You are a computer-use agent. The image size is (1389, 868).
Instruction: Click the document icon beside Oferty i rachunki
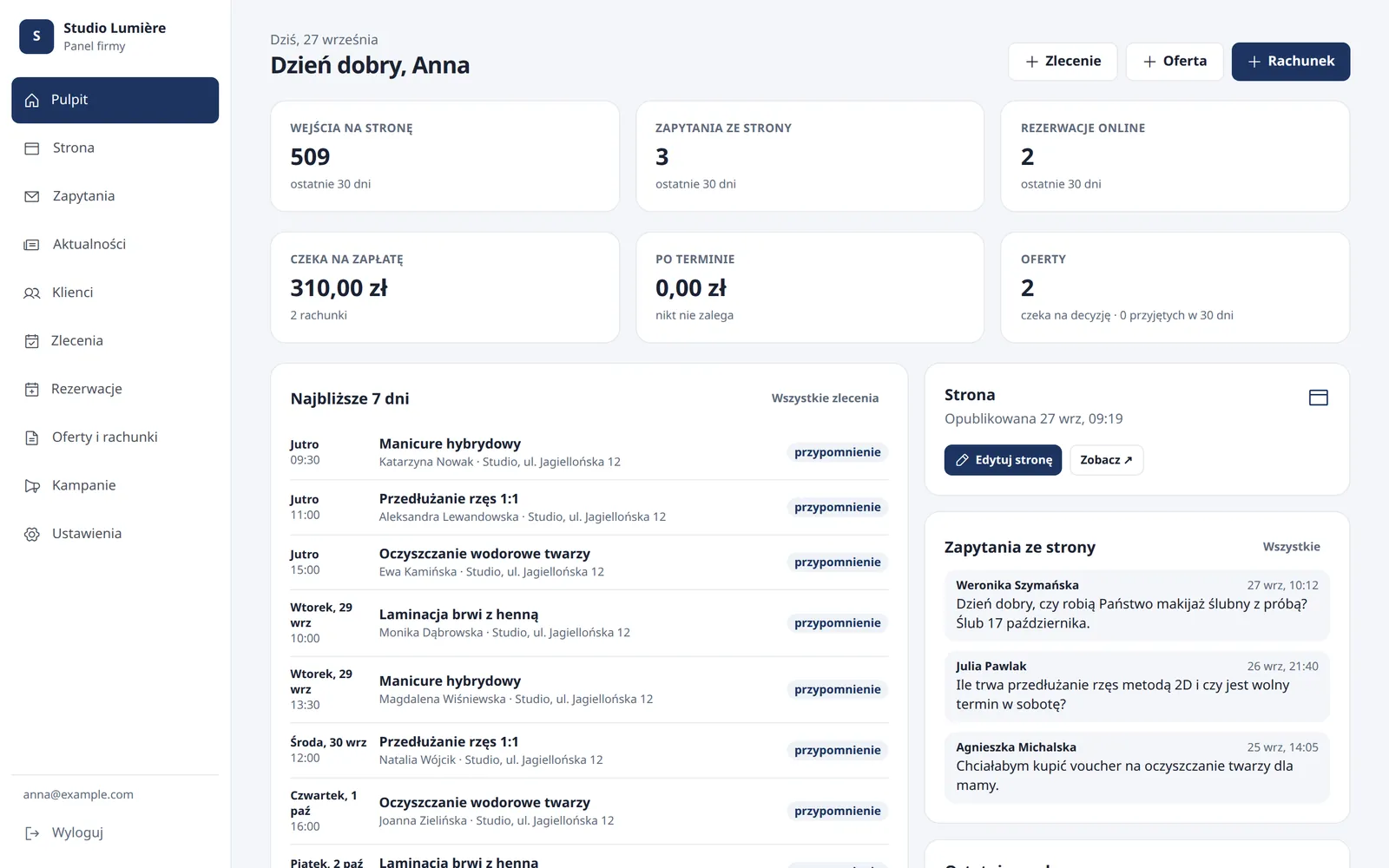click(32, 437)
